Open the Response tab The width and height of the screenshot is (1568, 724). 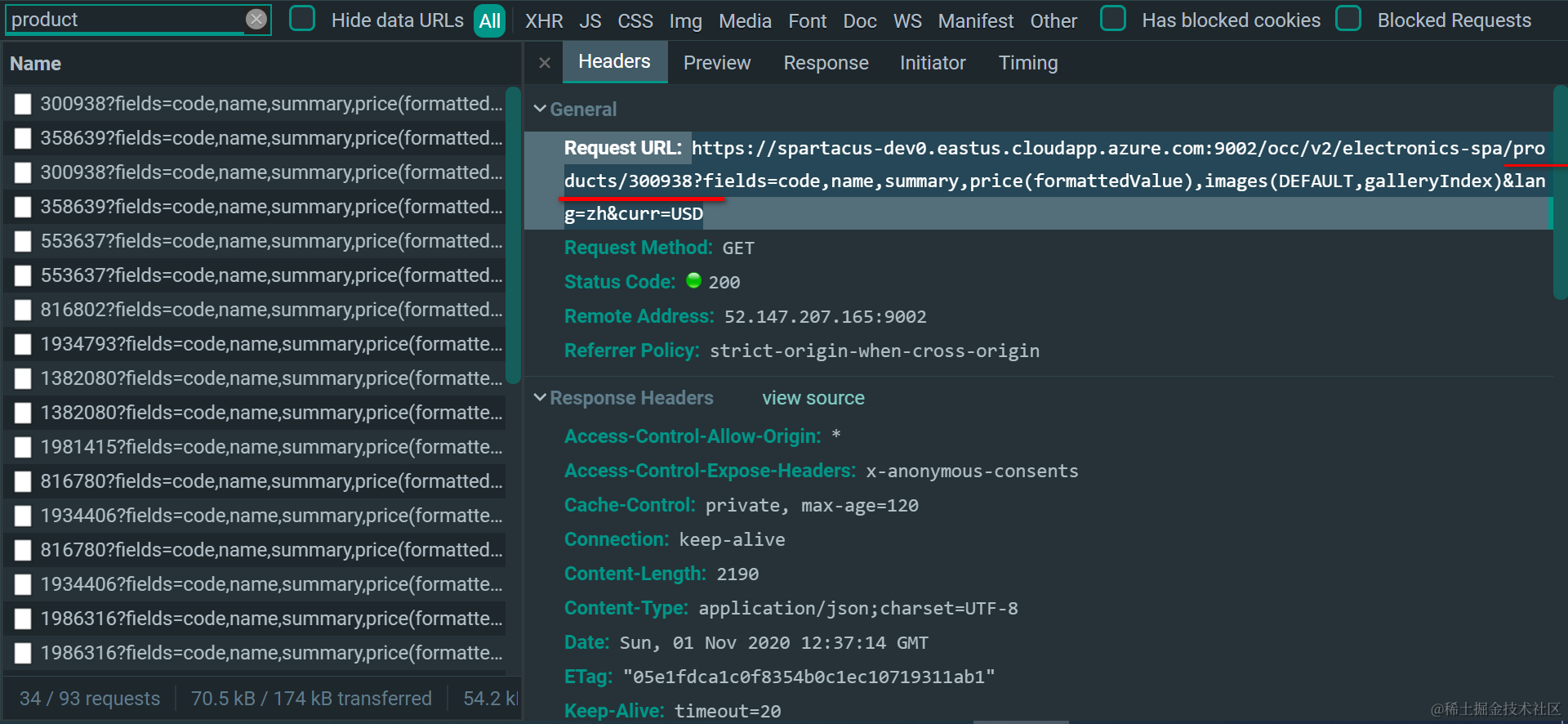(x=826, y=63)
